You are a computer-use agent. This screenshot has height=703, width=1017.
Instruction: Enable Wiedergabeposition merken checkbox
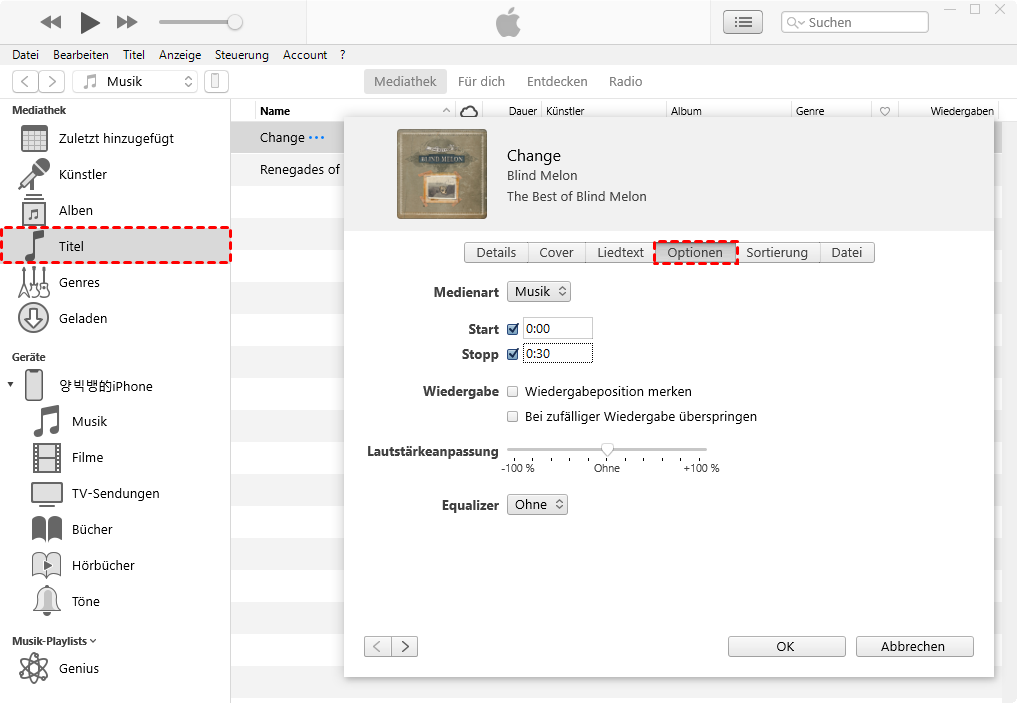coord(513,392)
